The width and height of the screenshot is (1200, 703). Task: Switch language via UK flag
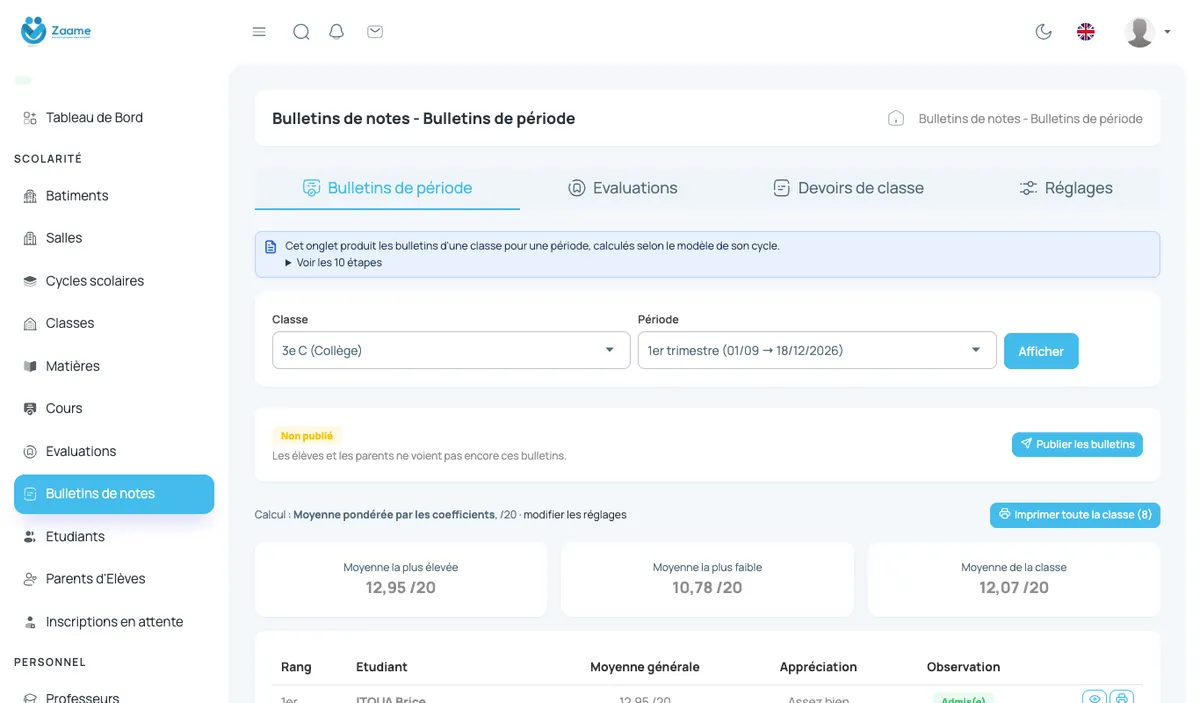pos(1085,32)
